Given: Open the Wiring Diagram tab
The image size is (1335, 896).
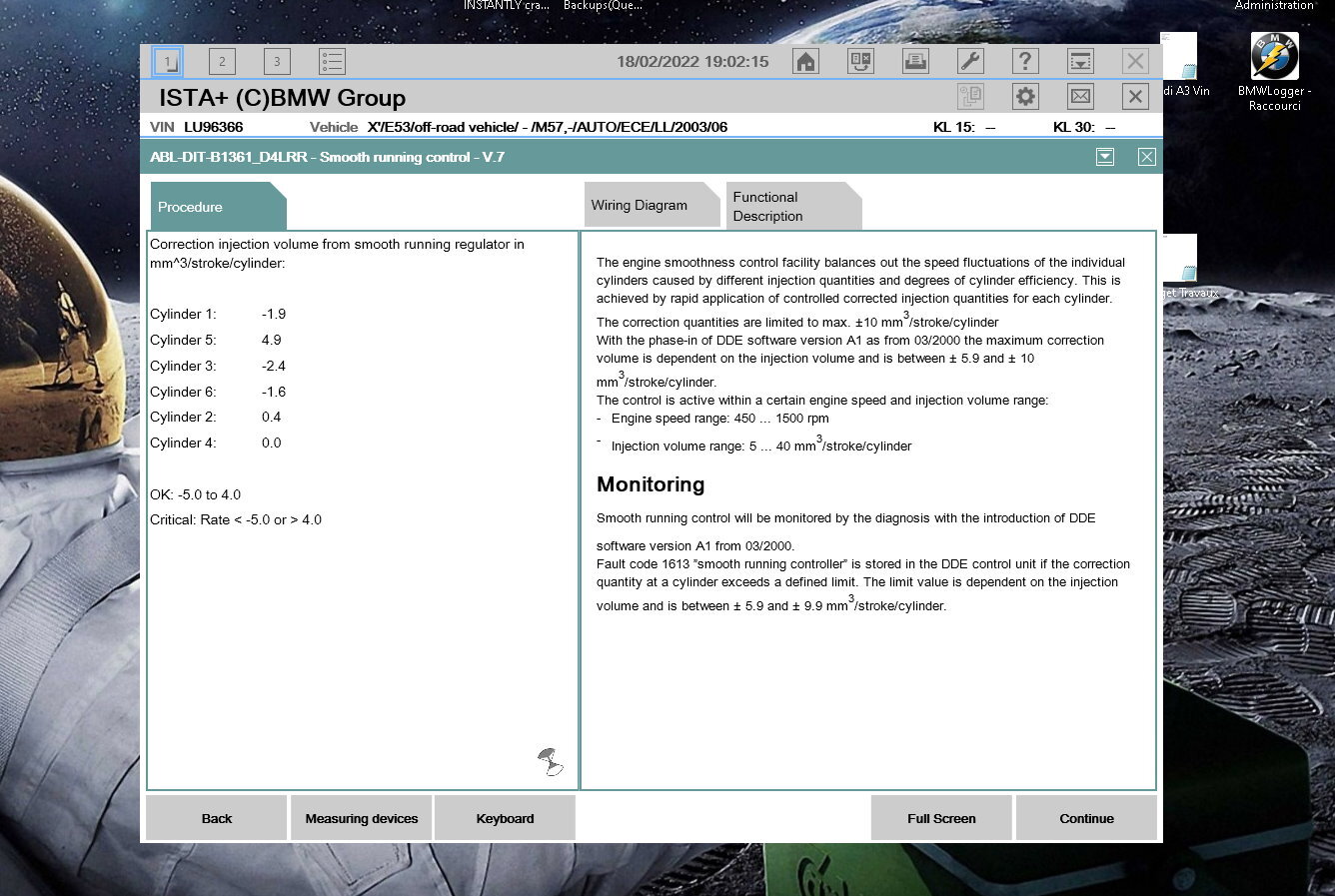Looking at the screenshot, I should pyautogui.click(x=652, y=205).
